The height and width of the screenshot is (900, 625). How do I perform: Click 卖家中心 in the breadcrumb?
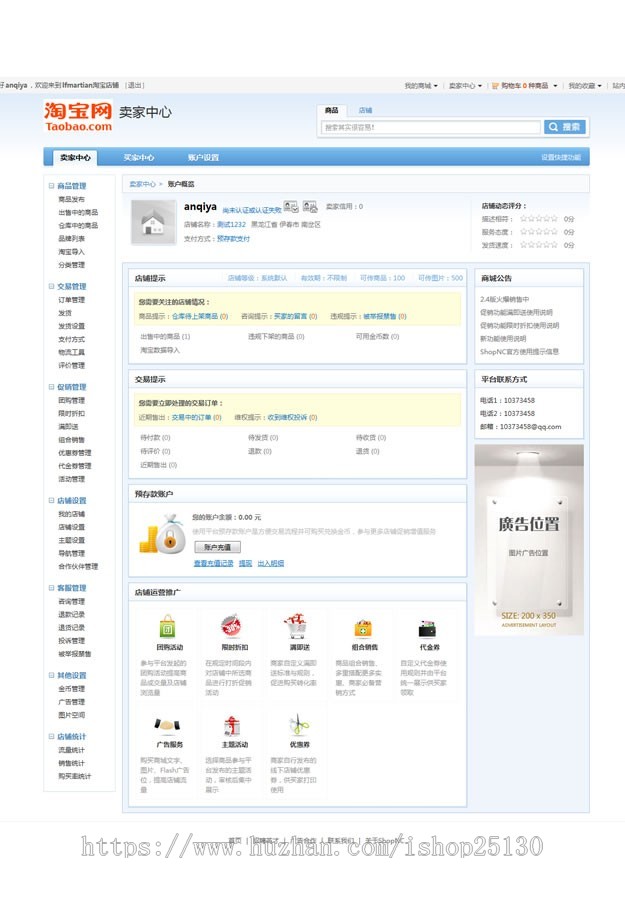[142, 184]
